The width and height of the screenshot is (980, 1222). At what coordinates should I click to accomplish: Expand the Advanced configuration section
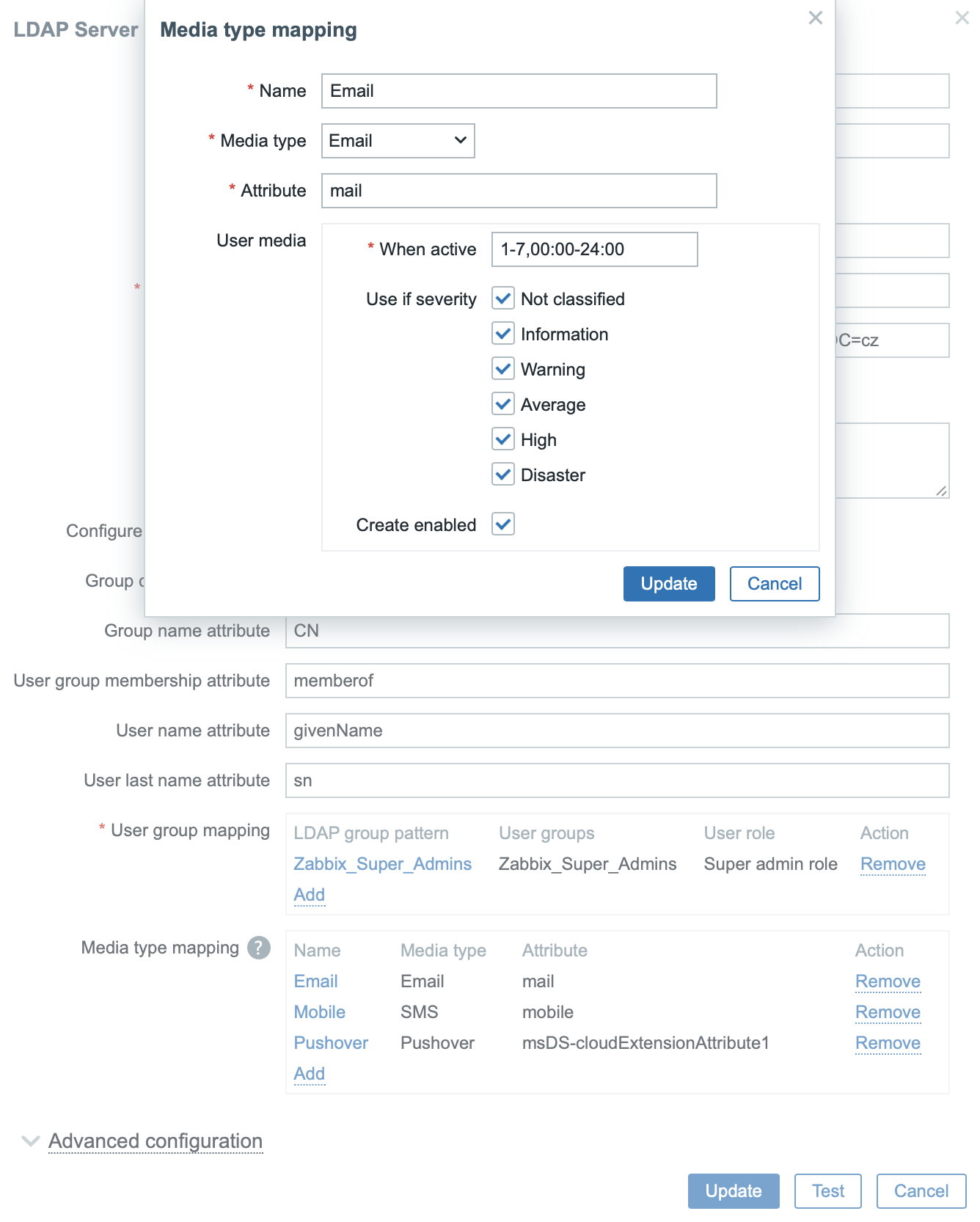click(155, 1141)
